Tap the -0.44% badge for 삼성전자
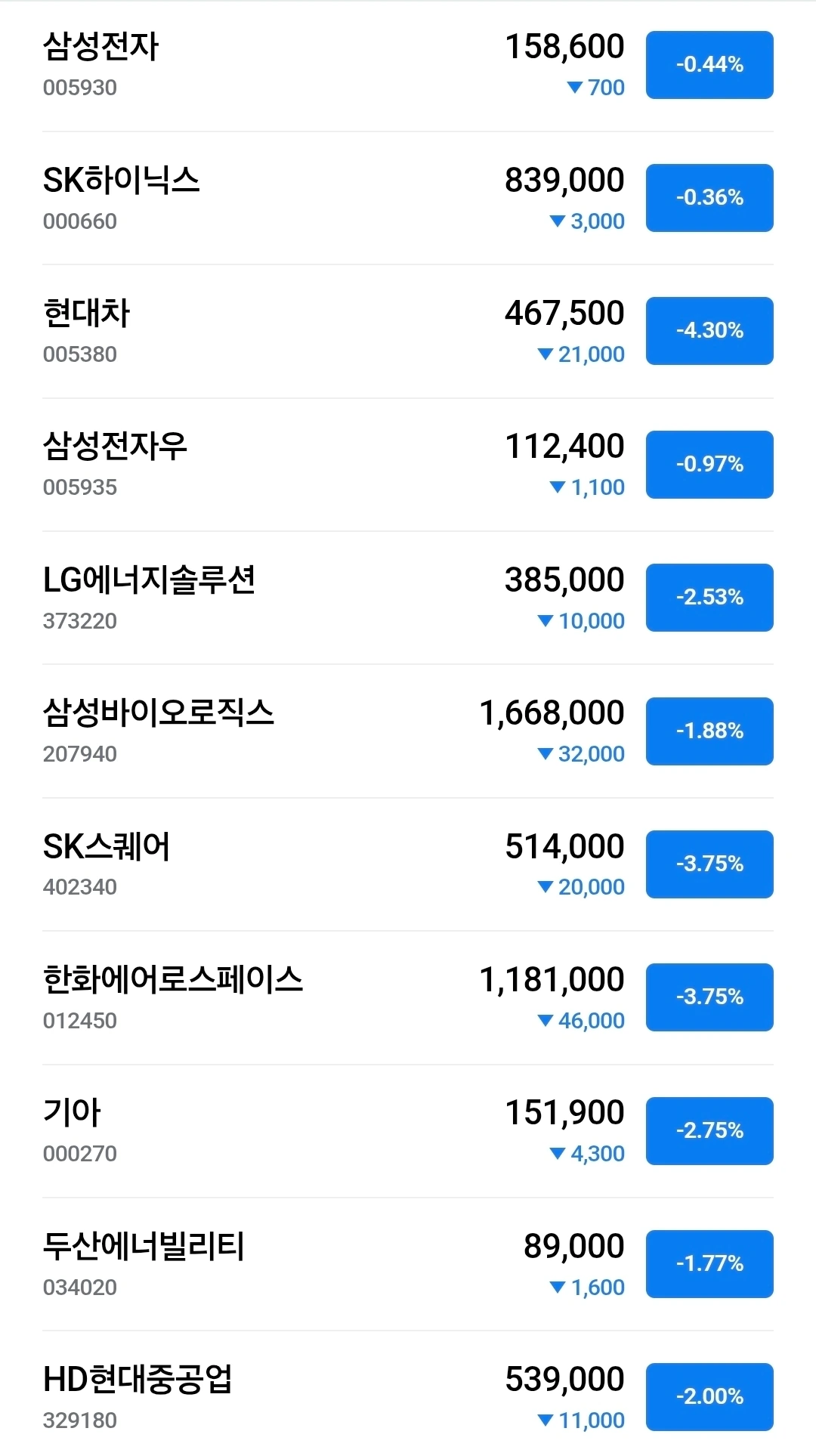Image resolution: width=816 pixels, height=1456 pixels. (709, 65)
